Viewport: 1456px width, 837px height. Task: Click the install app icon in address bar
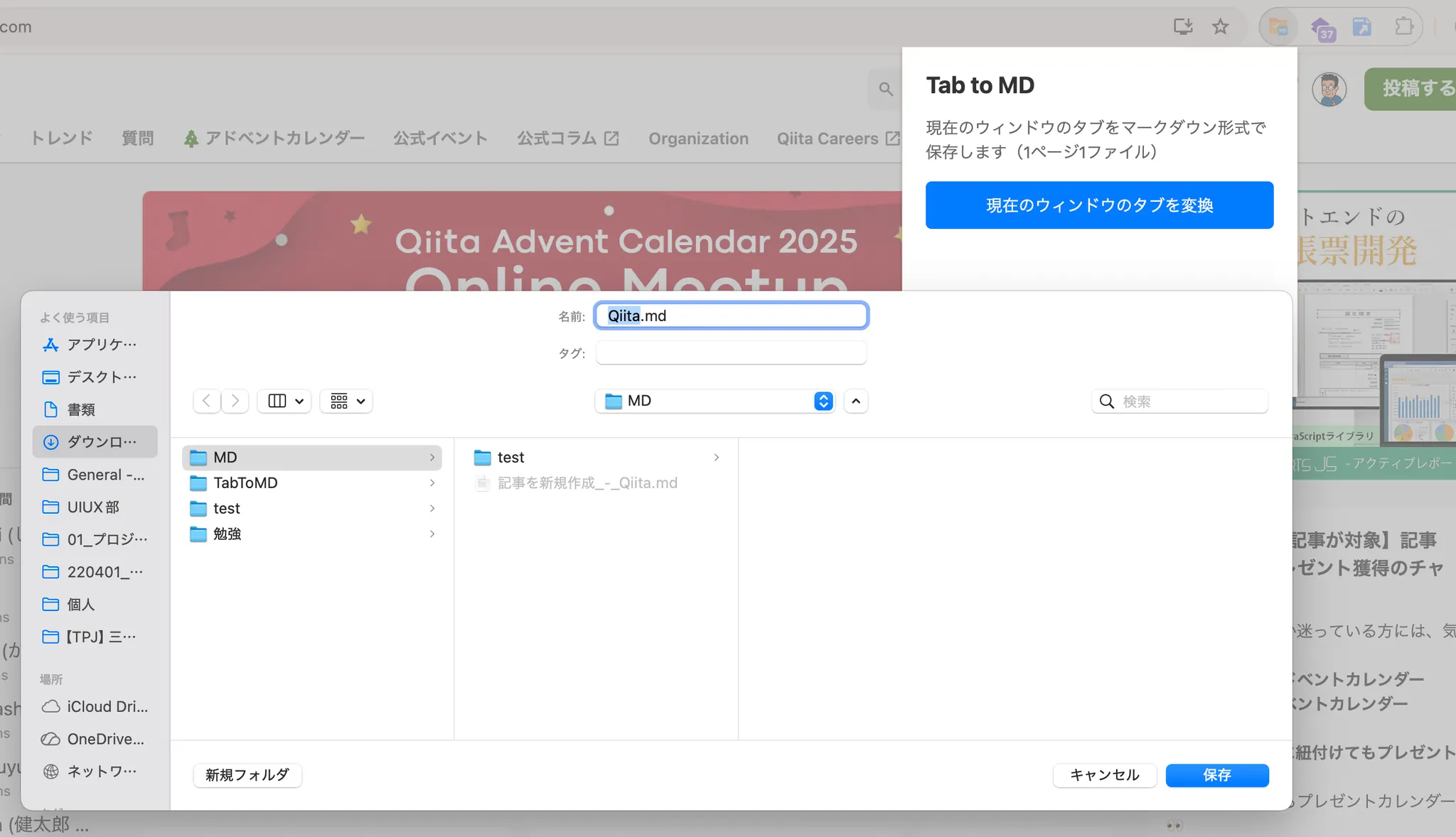[x=1182, y=27]
